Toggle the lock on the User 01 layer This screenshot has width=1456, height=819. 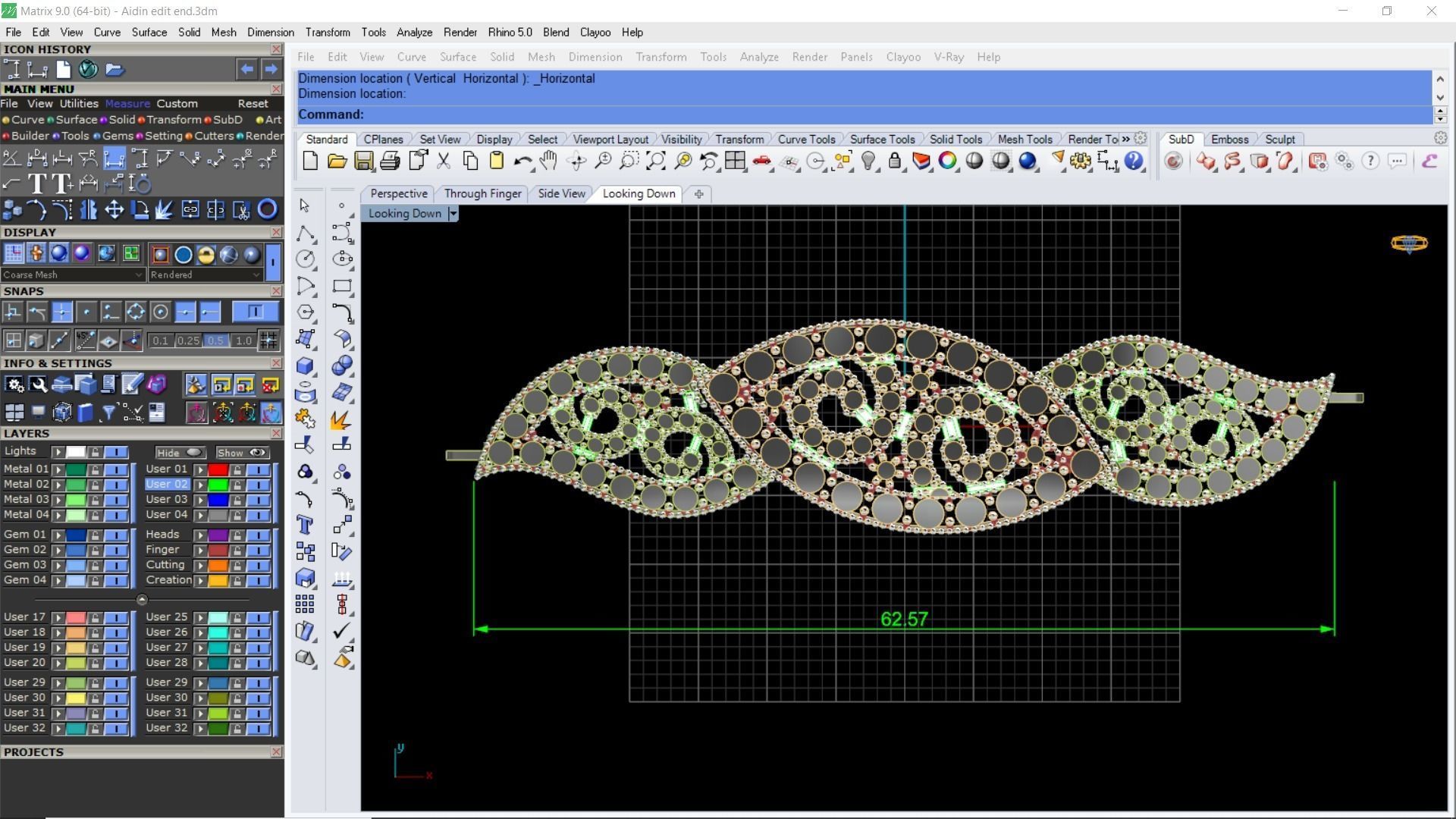pyautogui.click(x=237, y=469)
